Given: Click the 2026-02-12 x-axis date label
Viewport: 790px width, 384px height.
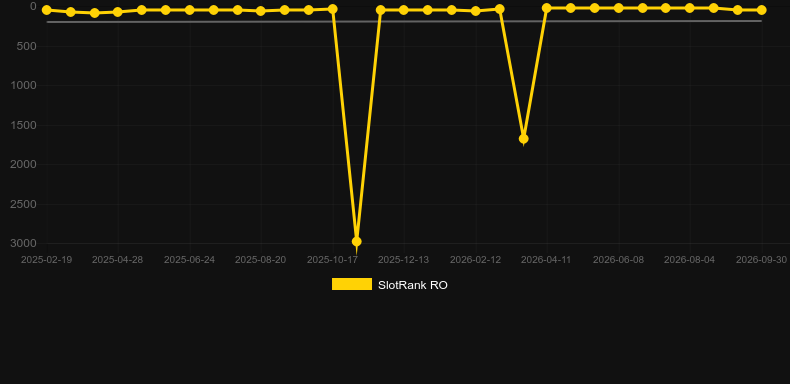Looking at the screenshot, I should 476,260.
